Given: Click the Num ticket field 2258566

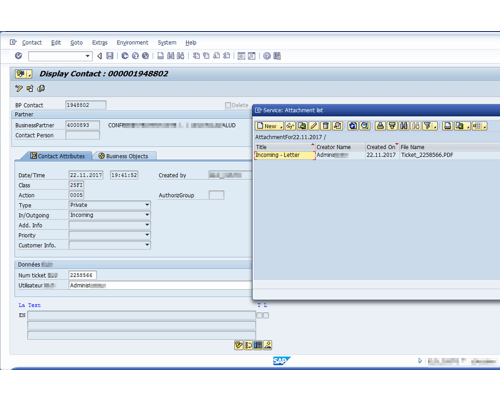Looking at the screenshot, I should (82, 275).
